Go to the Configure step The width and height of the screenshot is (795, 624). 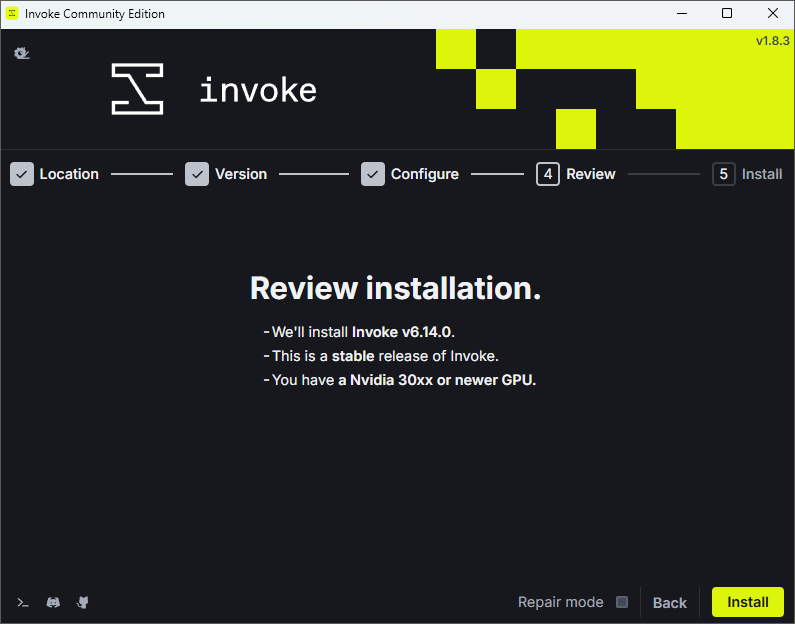[410, 174]
